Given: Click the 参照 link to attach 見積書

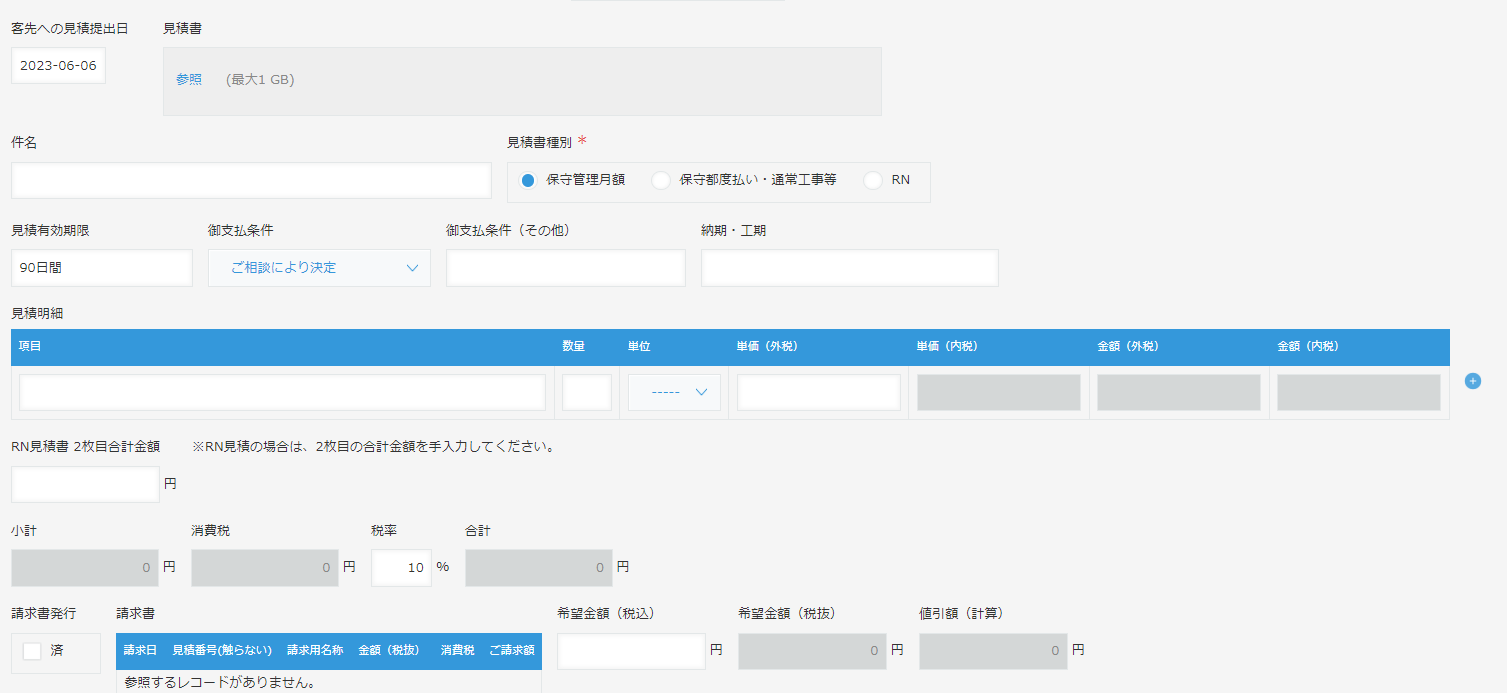Looking at the screenshot, I should click(189, 79).
